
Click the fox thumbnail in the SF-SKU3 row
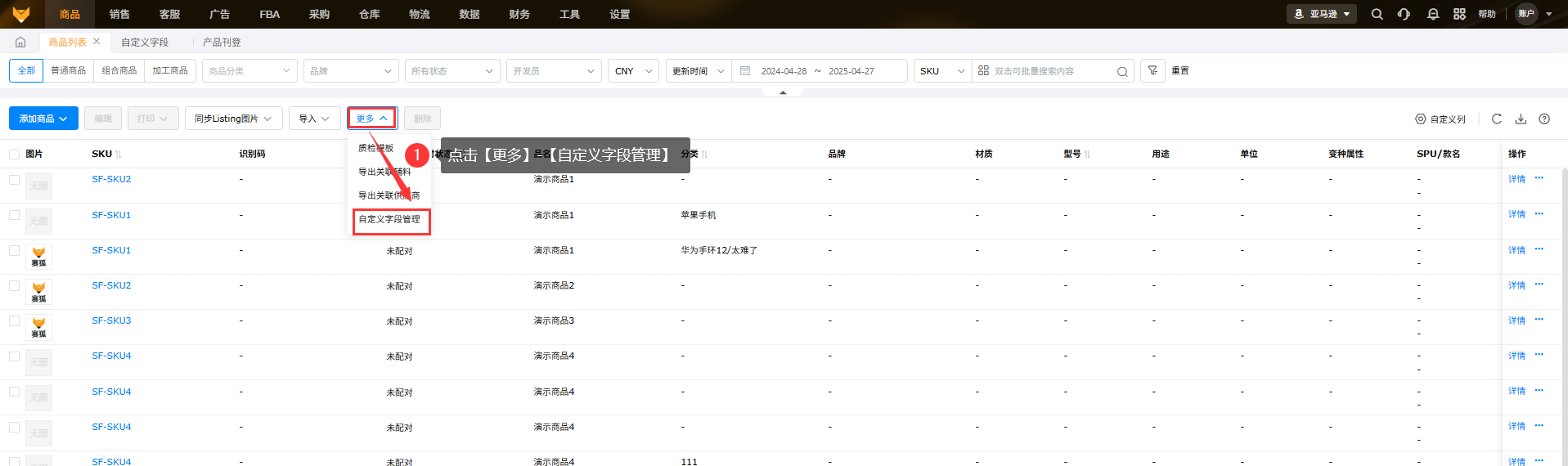pos(38,328)
